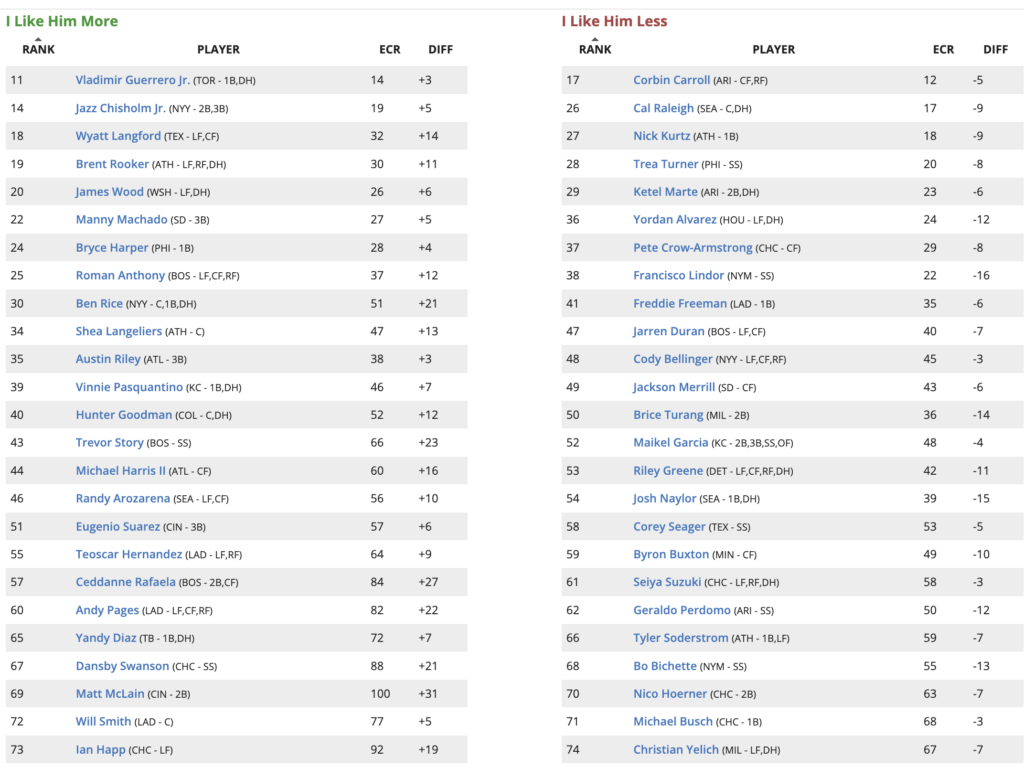1024x768 pixels.
Task: Open Vladimir Guerrero Jr. player page
Action: tap(132, 80)
